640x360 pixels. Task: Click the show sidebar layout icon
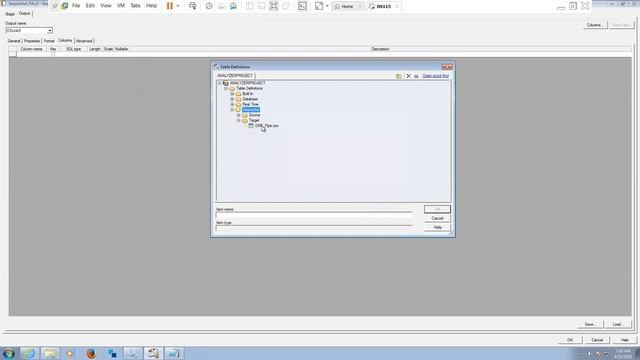point(250,6)
